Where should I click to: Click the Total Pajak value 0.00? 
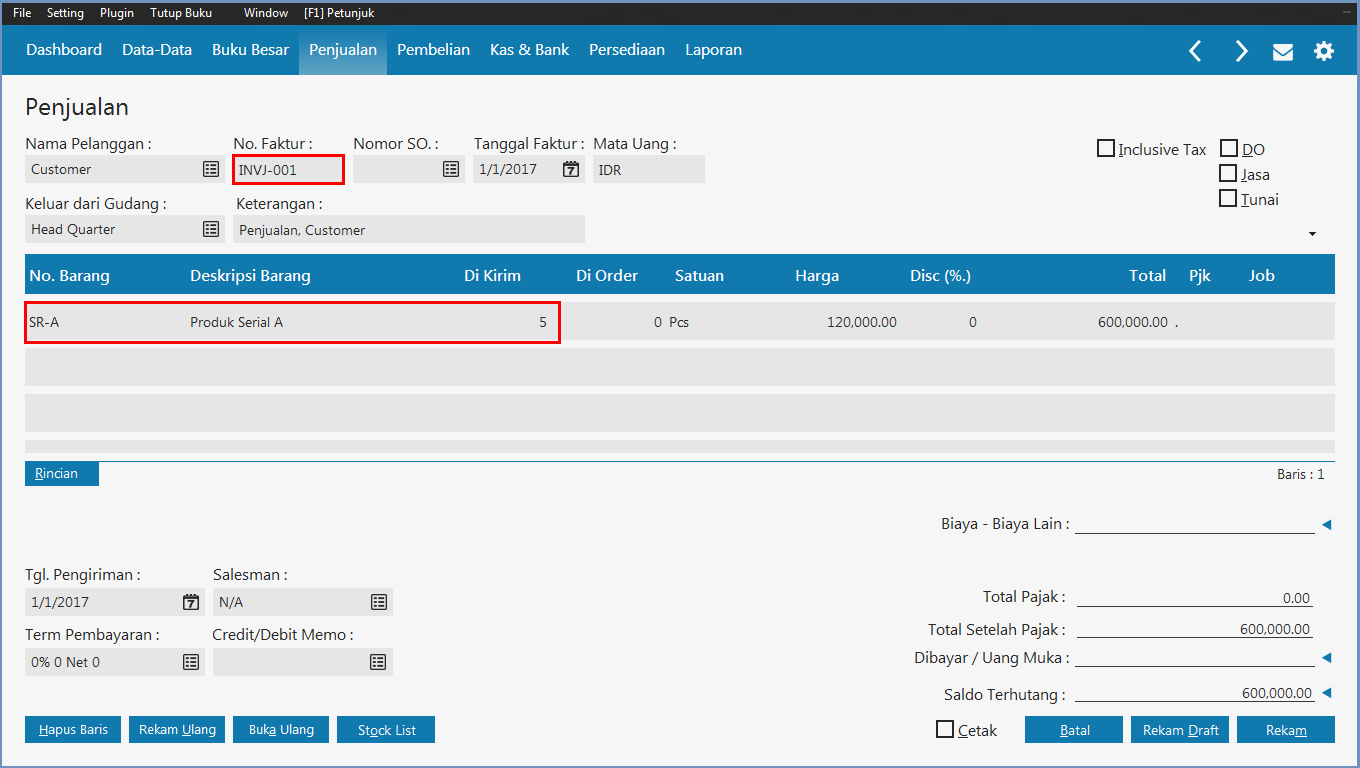click(1296, 598)
